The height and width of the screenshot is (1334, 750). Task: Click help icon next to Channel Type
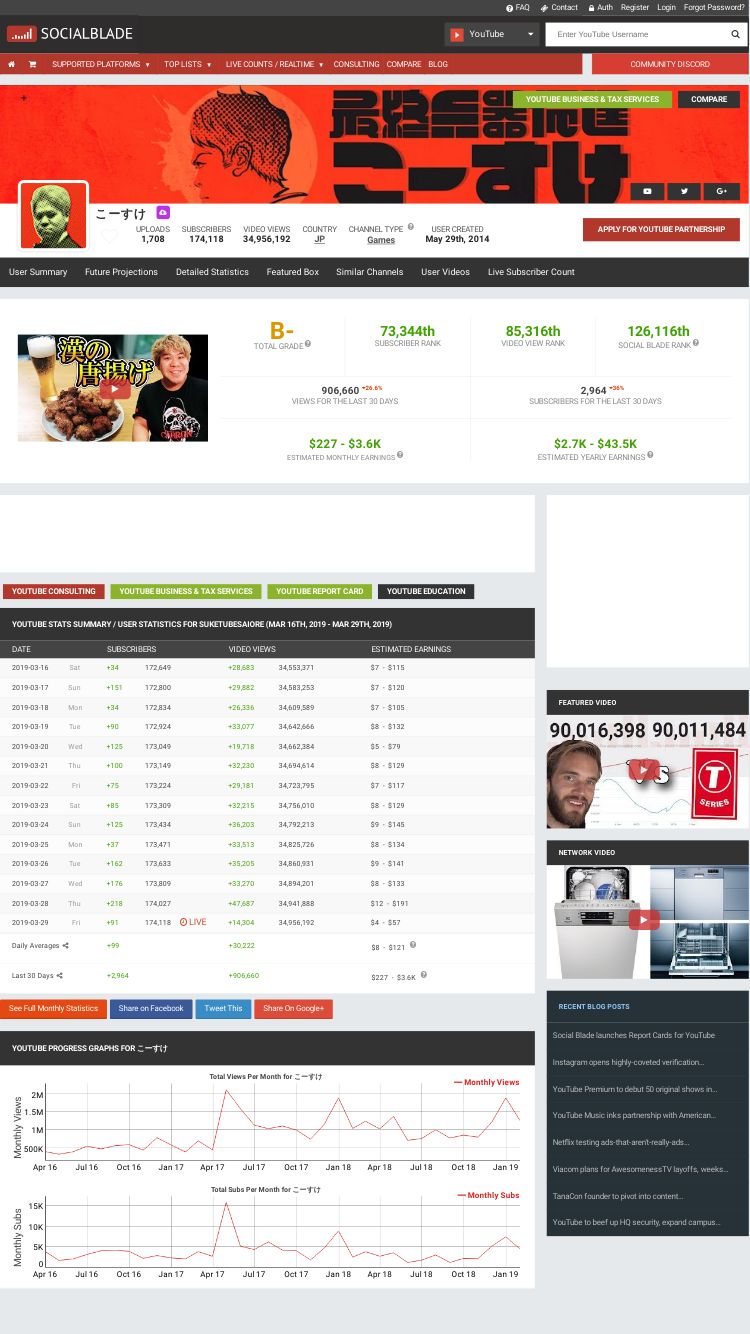[410, 227]
